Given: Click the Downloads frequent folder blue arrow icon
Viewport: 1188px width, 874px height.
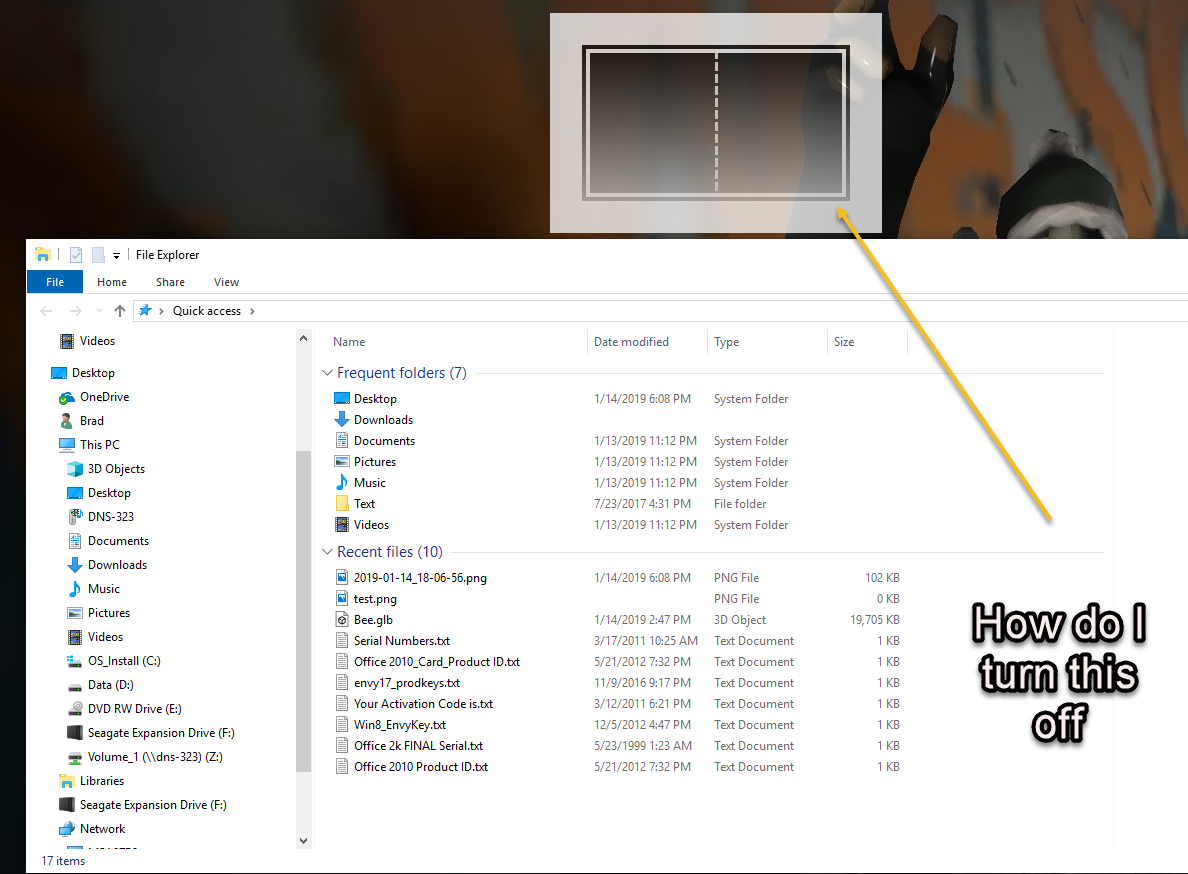Looking at the screenshot, I should click(342, 420).
